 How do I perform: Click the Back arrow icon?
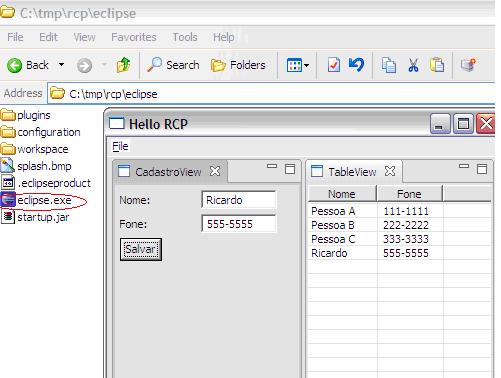(14, 65)
